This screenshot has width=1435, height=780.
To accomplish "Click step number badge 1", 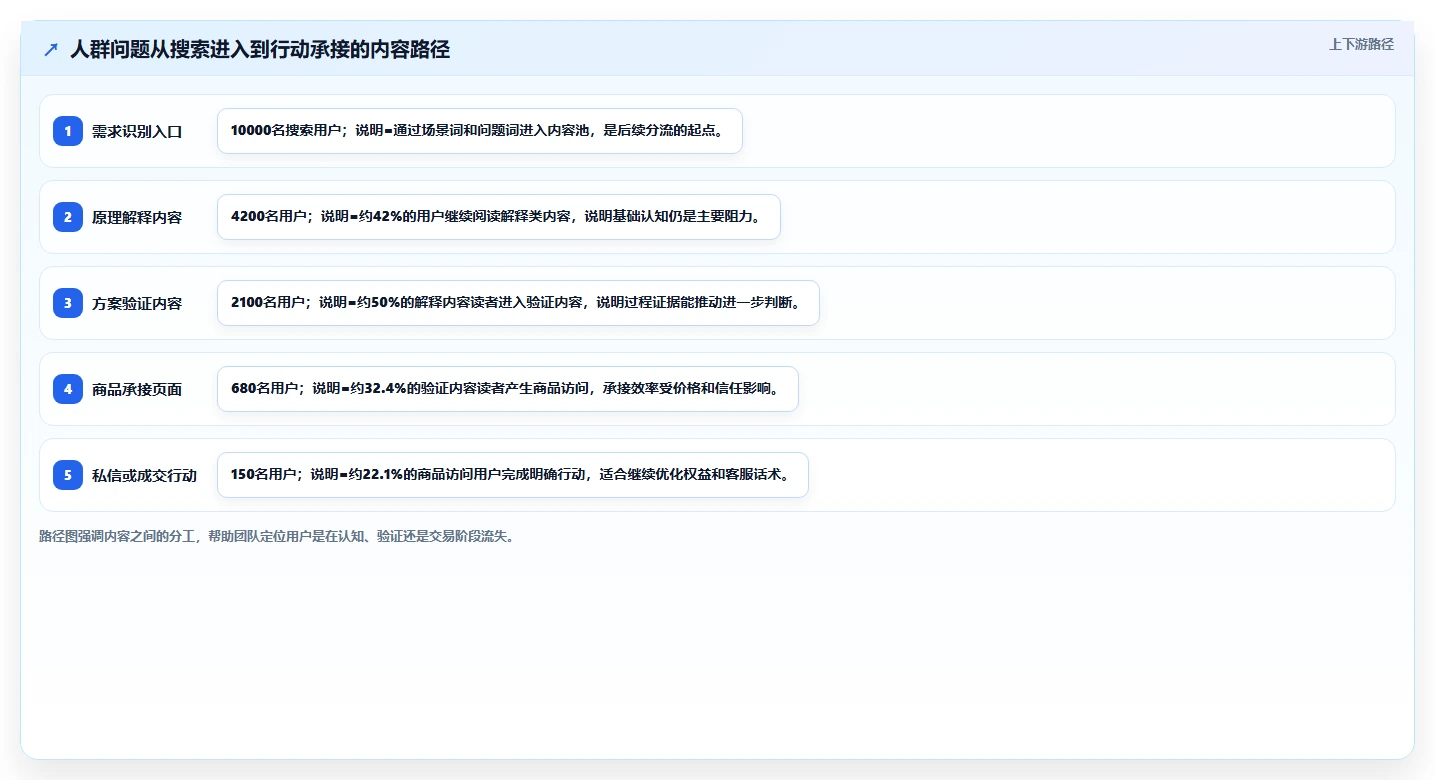I will 68,131.
